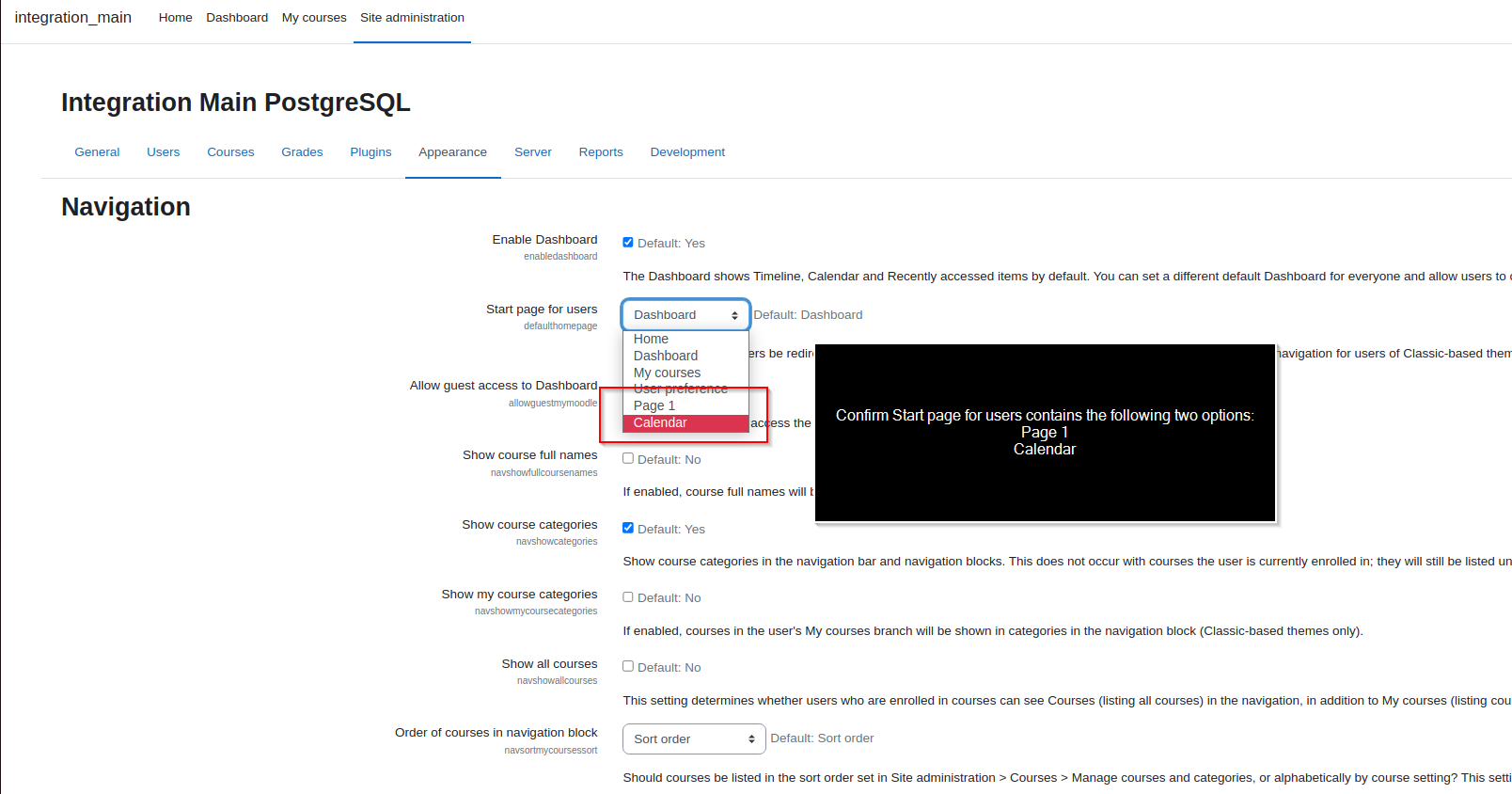Click the enabledashboard setting name
The image size is (1512, 794).
click(x=560, y=257)
